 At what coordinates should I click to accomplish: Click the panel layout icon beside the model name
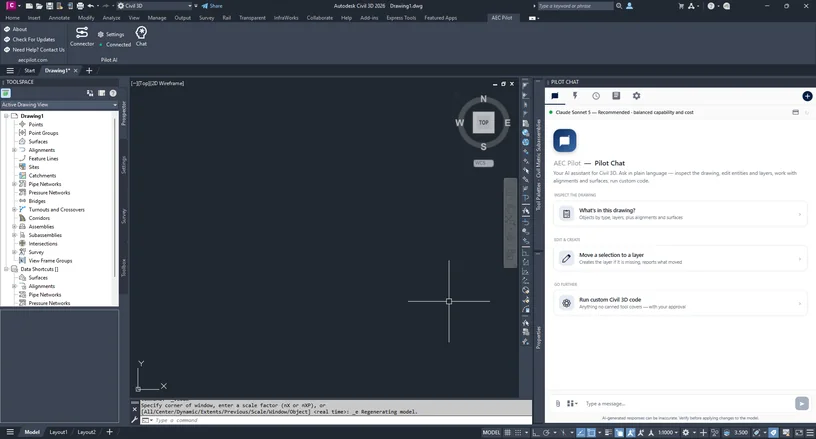pyautogui.click(x=795, y=112)
